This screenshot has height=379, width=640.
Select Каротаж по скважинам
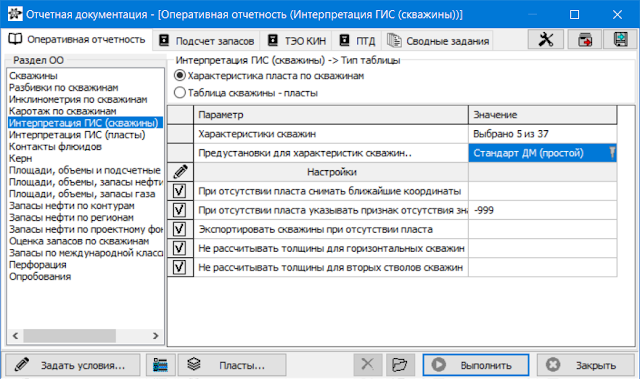[62, 111]
